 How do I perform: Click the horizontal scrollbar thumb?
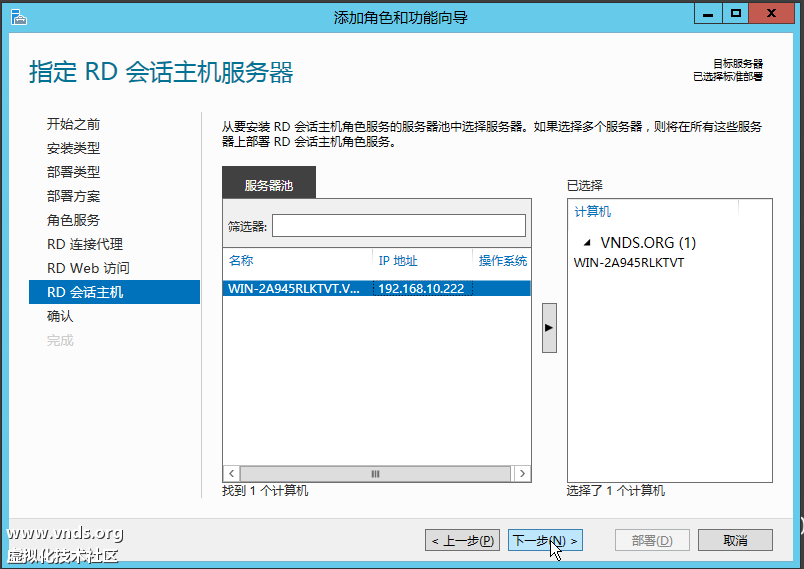pyautogui.click(x=375, y=474)
